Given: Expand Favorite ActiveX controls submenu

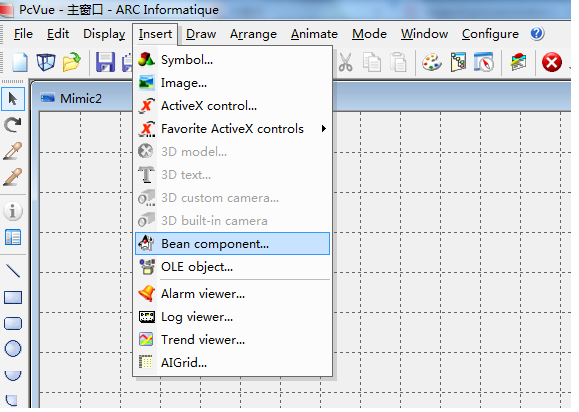Looking at the screenshot, I should click(x=233, y=129).
